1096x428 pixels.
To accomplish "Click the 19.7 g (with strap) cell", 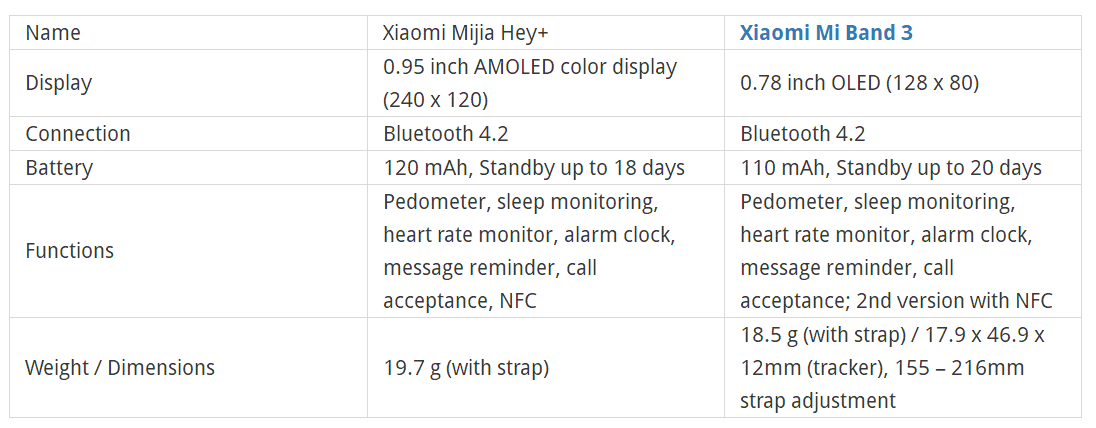I will click(466, 368).
